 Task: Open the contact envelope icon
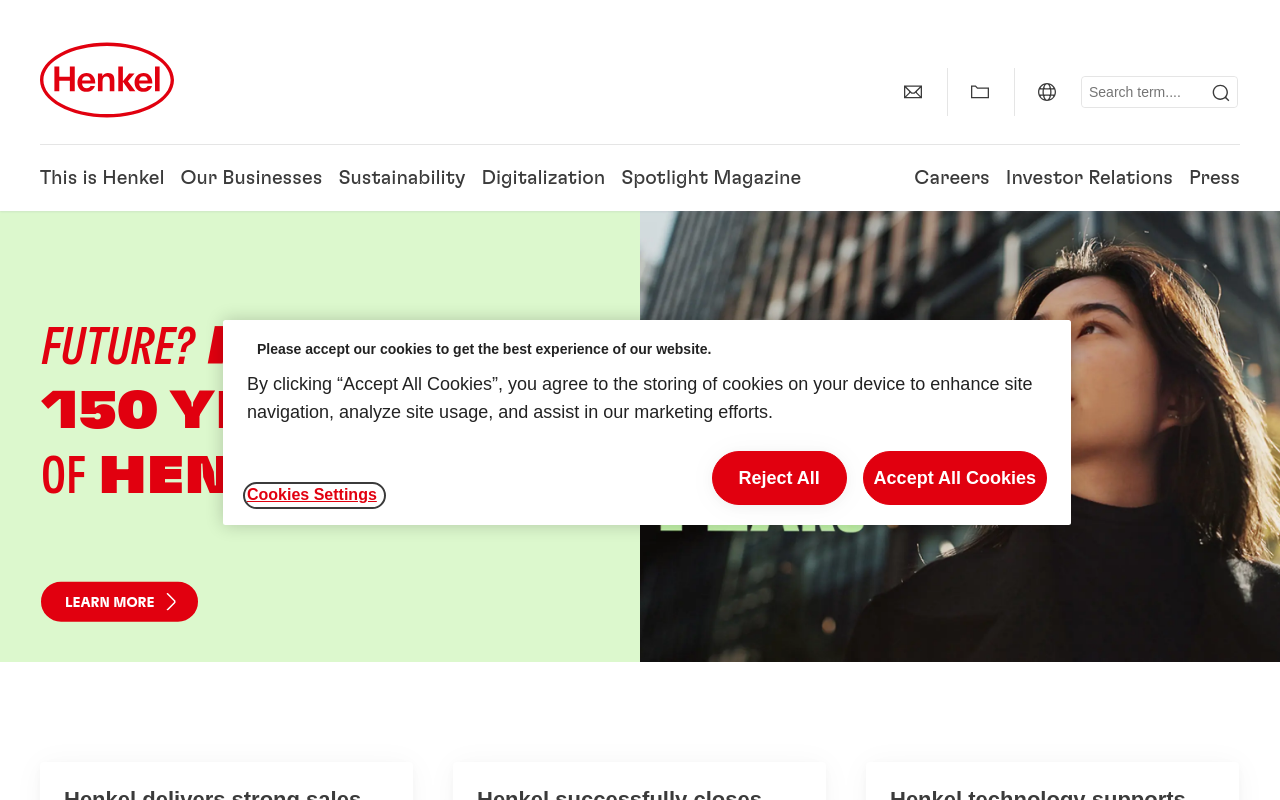pyautogui.click(x=913, y=92)
